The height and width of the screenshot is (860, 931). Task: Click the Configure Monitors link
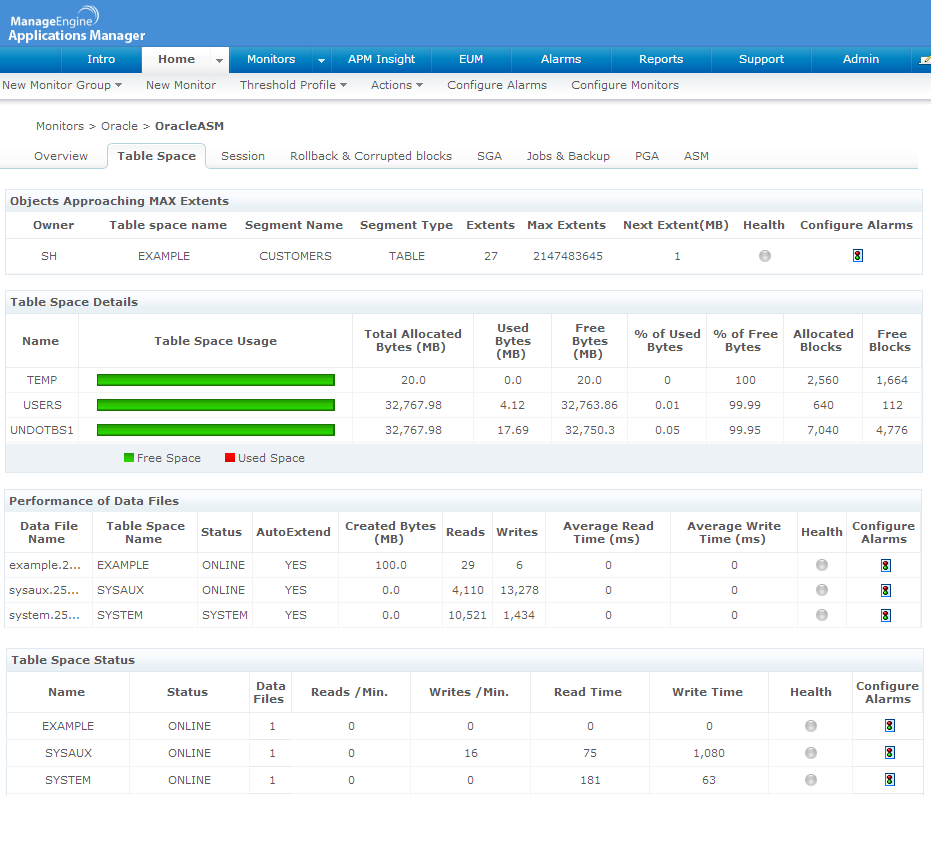click(x=625, y=85)
